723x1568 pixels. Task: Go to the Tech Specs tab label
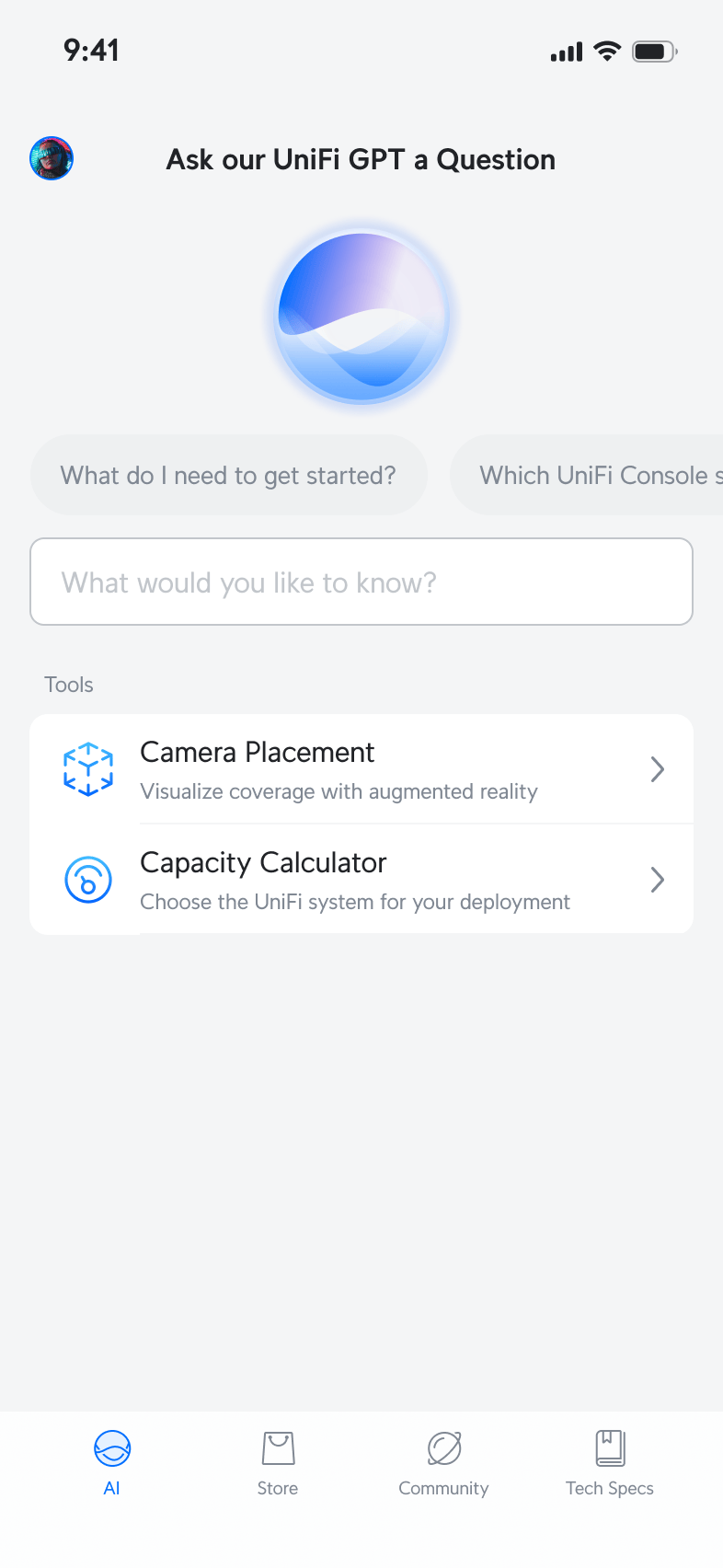coord(610,1488)
